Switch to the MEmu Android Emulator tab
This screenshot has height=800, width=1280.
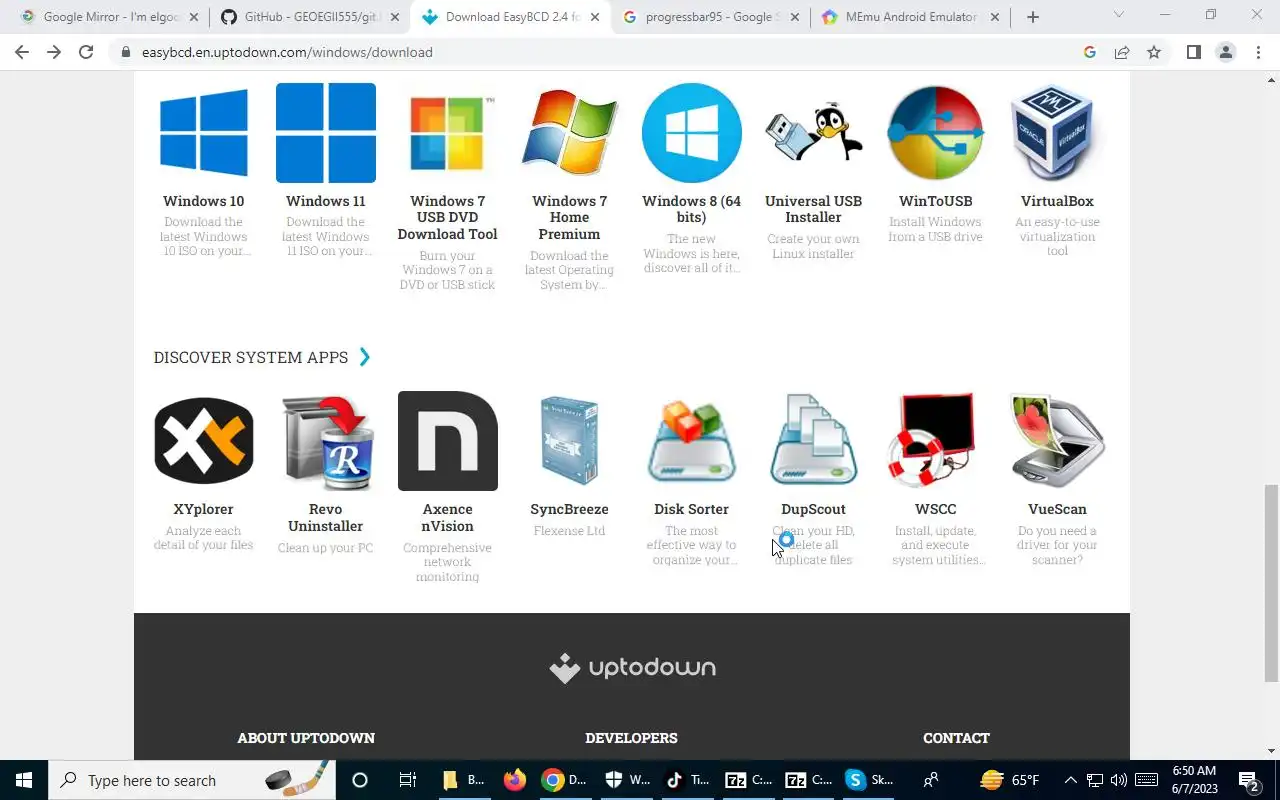(909, 17)
